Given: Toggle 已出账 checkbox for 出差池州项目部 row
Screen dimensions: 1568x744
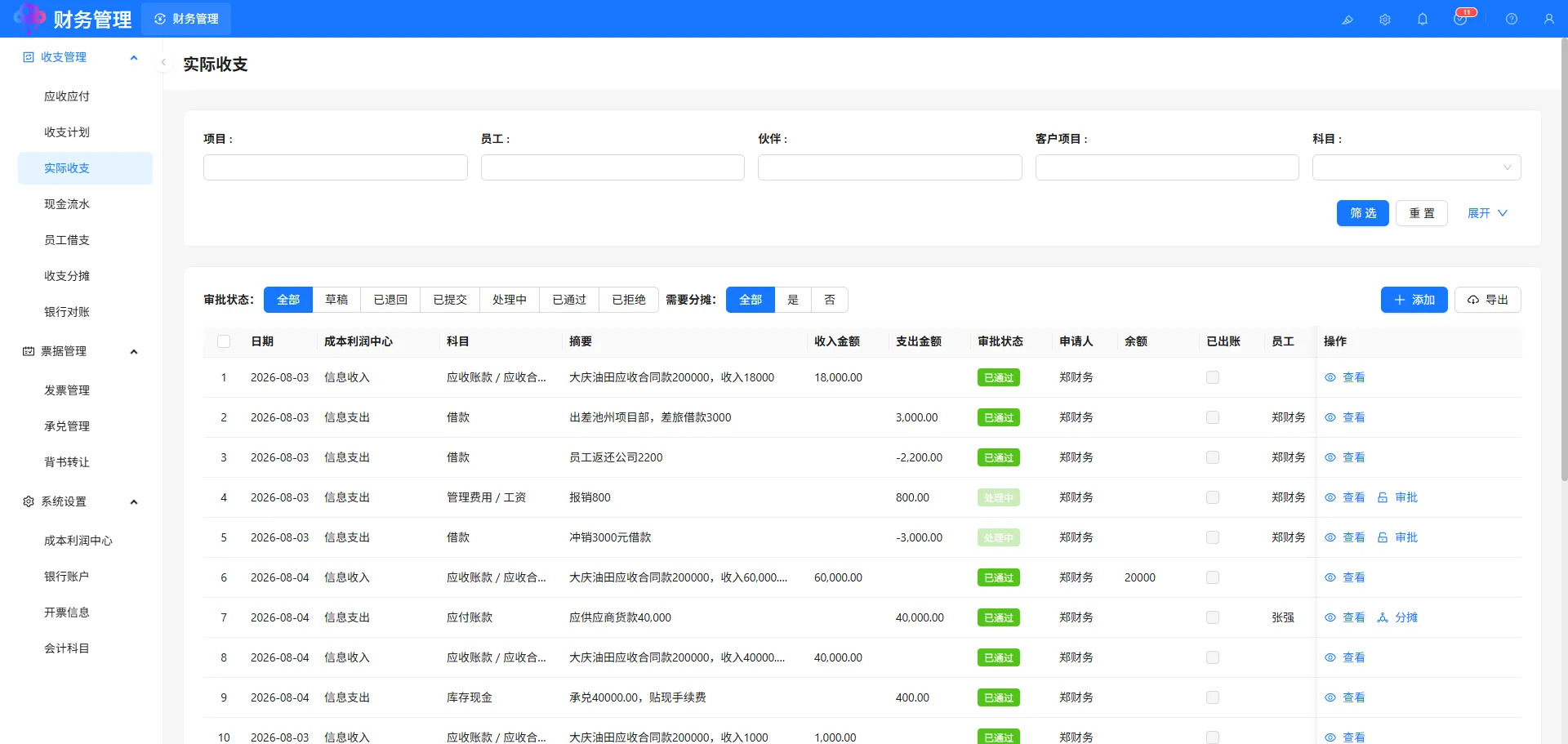Looking at the screenshot, I should point(1213,417).
